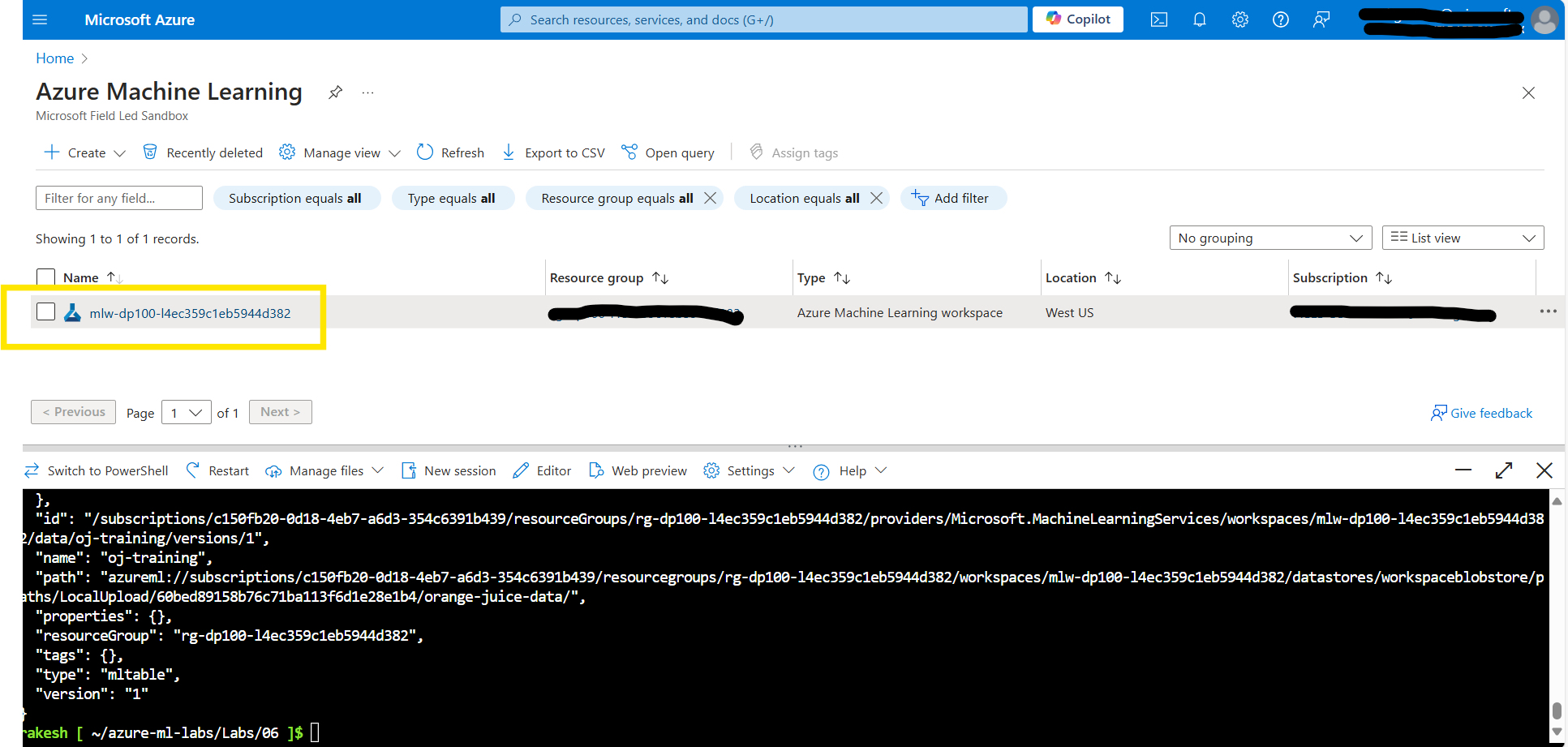Add a new filter
Viewport: 1568px width, 747px height.
click(952, 198)
